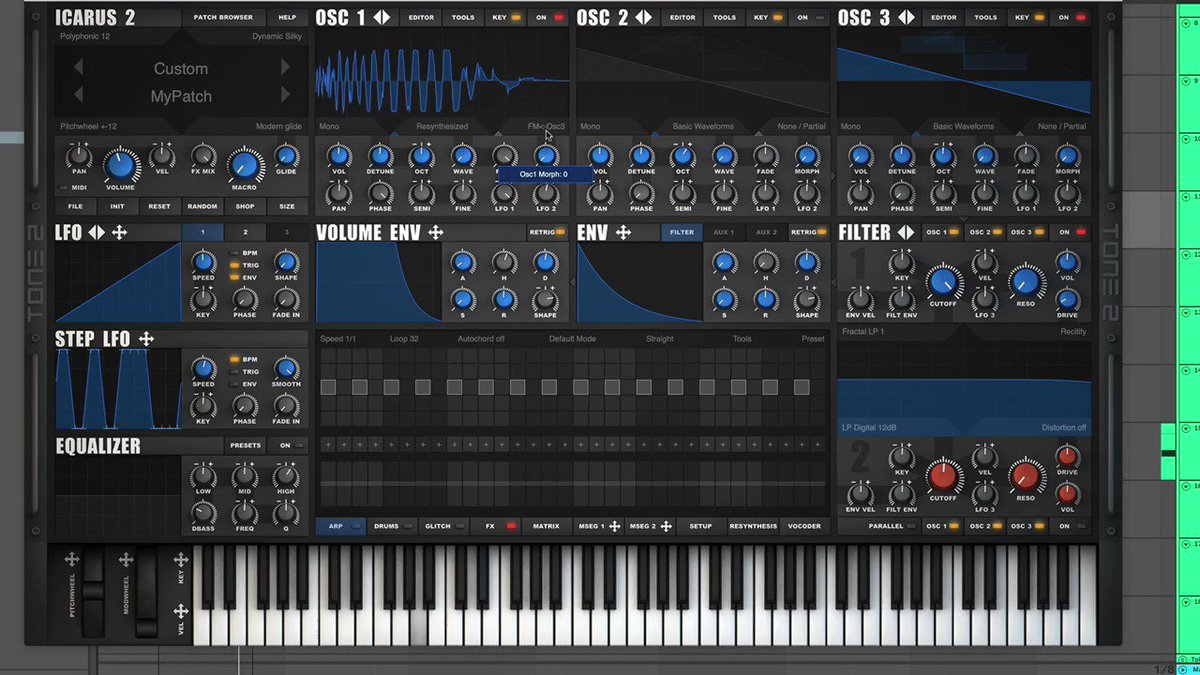The width and height of the screenshot is (1200, 675).
Task: Open the Autochord off menu
Action: (481, 339)
